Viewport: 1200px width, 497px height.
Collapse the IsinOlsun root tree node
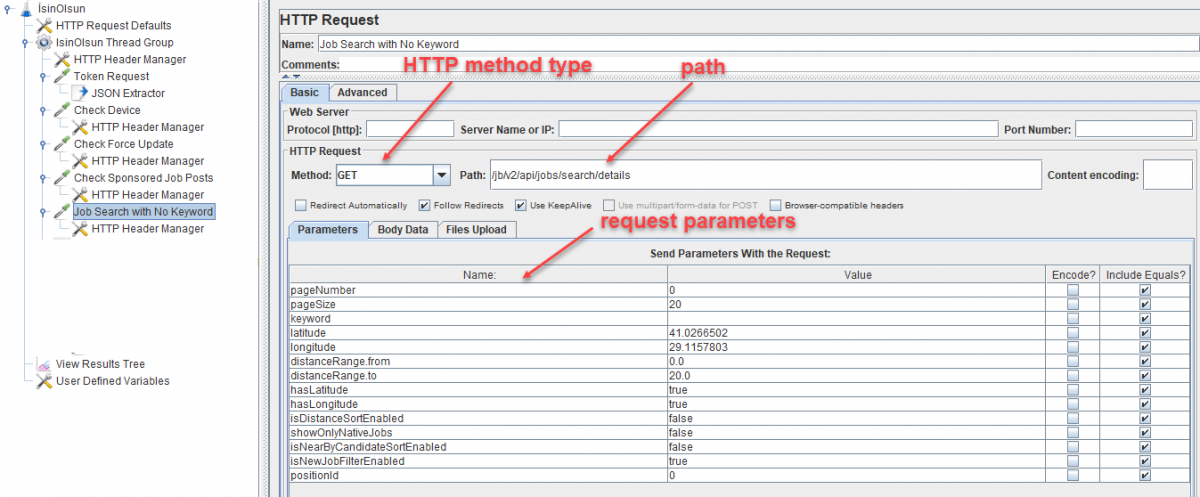click(x=9, y=8)
